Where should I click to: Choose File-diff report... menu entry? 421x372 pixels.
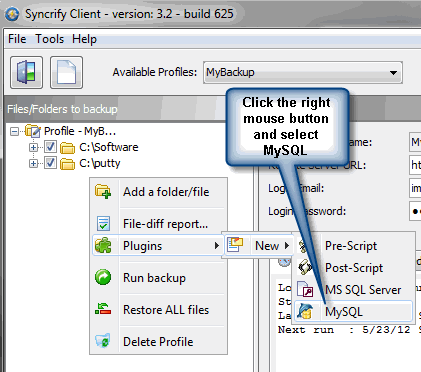(159, 224)
